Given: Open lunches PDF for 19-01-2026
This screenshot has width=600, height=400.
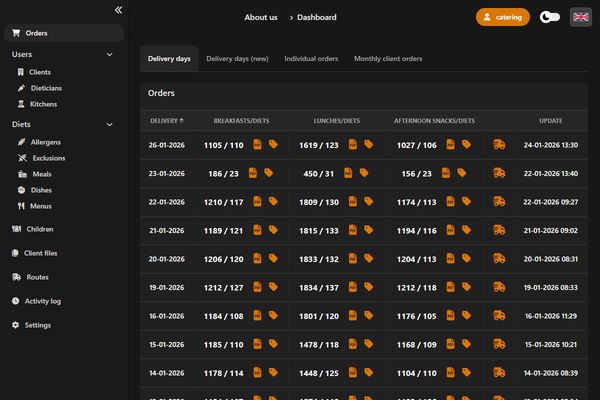Looking at the screenshot, I should (x=351, y=288).
